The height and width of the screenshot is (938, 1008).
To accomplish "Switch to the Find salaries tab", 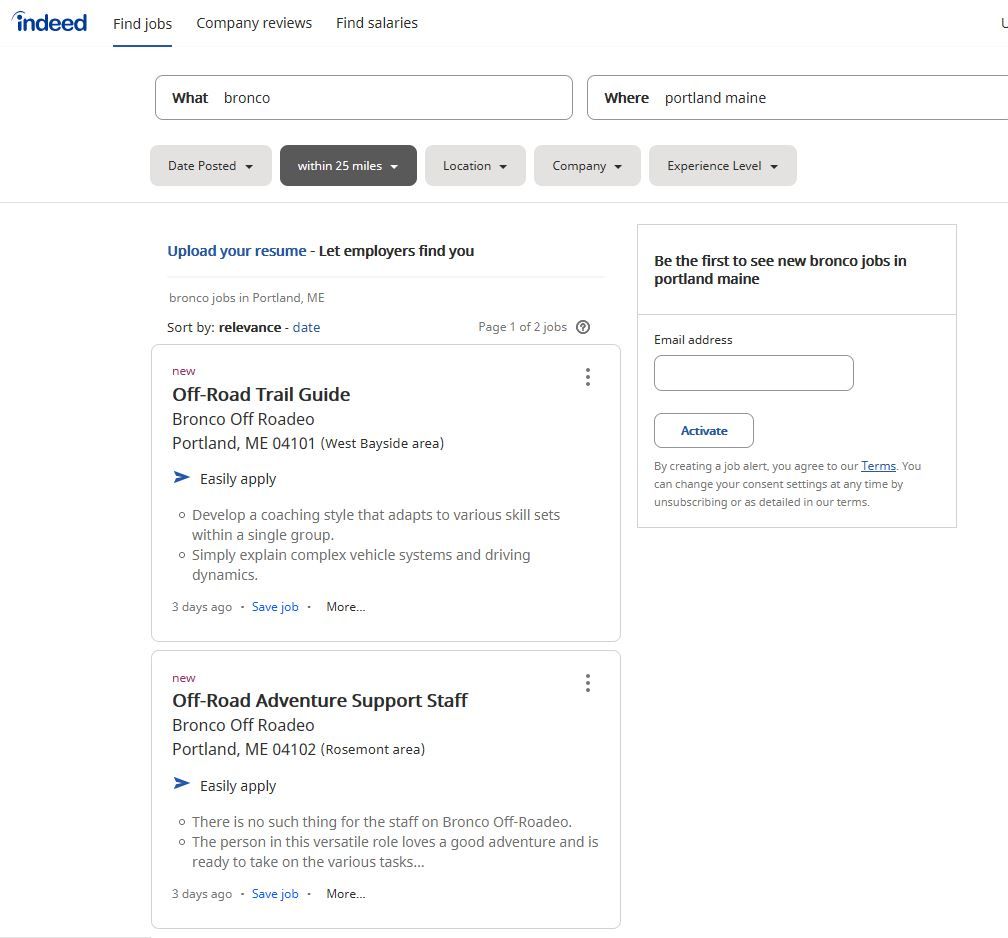I will [377, 23].
